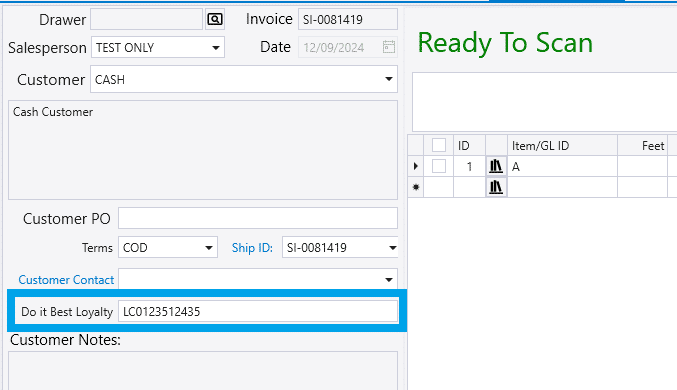Click the Customer Notes text area
Viewport: 677px width, 390px height.
[x=203, y=371]
